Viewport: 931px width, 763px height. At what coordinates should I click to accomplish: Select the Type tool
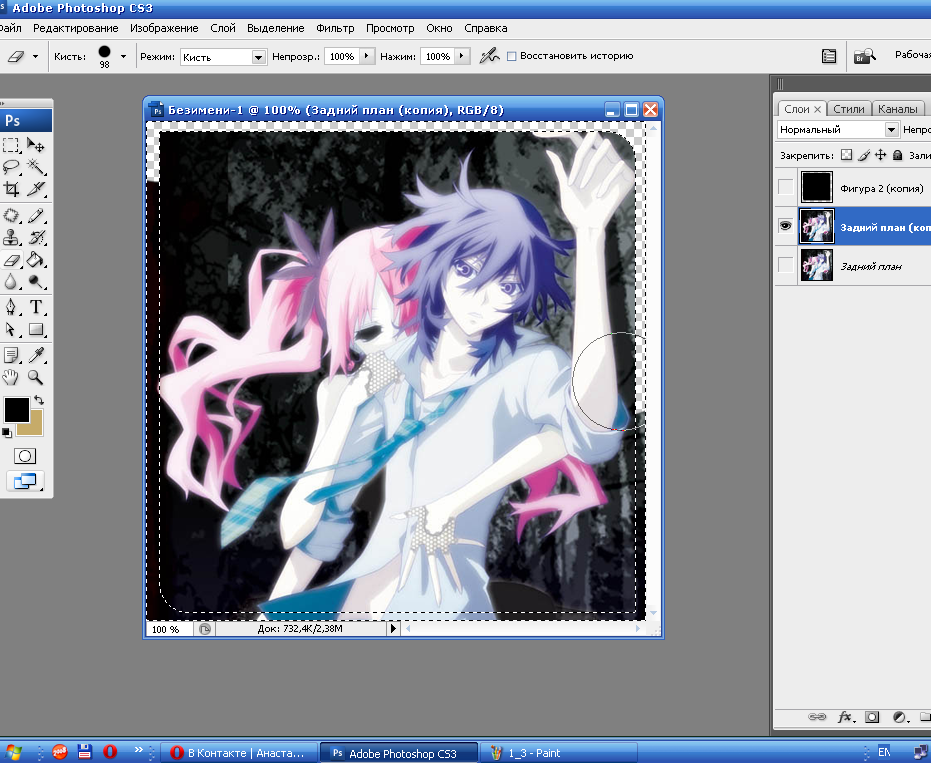(x=36, y=307)
